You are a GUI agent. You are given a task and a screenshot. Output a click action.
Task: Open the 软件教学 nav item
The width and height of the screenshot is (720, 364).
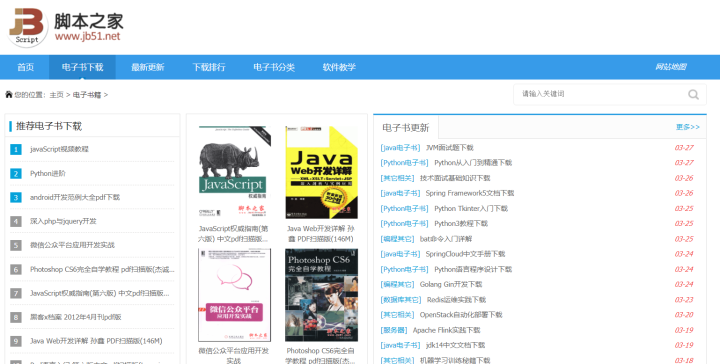(339, 67)
